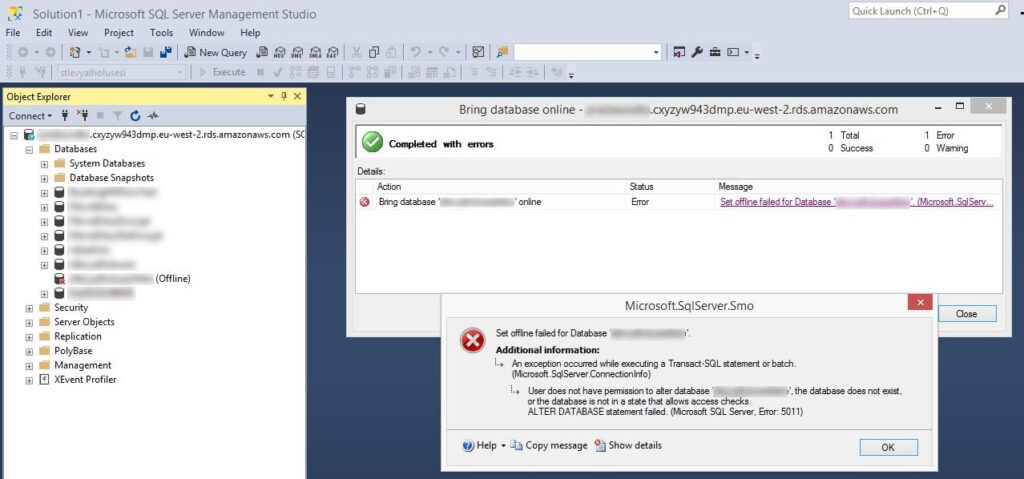Open the Help dropdown arrow in error dialog
1024x479 pixels.
[504, 446]
